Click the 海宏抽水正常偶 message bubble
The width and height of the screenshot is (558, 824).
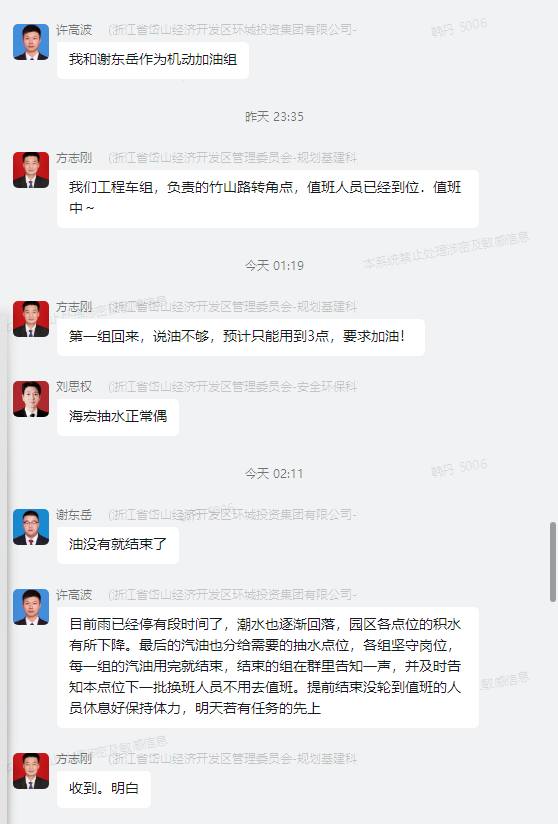118,417
